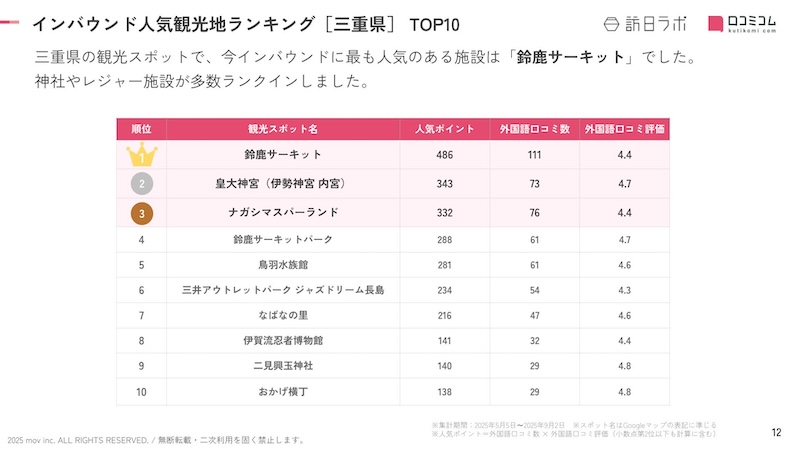800x450 pixels.
Task: Click the 順位 column header
Action: coord(142,129)
